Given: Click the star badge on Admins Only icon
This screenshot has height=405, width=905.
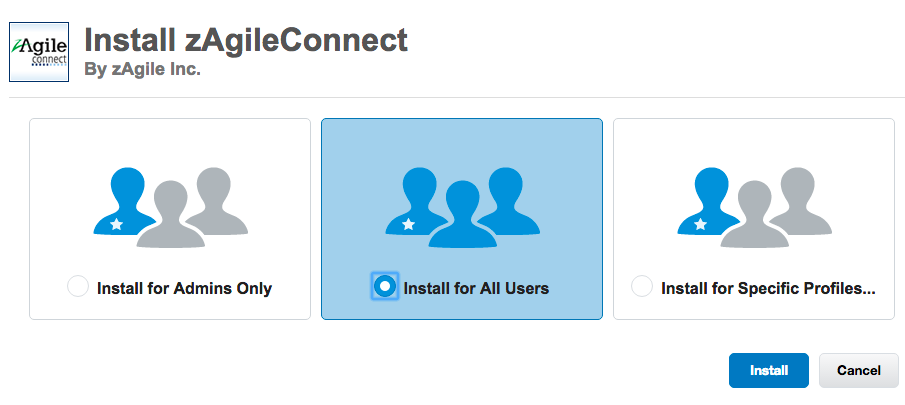Looking at the screenshot, I should tap(116, 224).
